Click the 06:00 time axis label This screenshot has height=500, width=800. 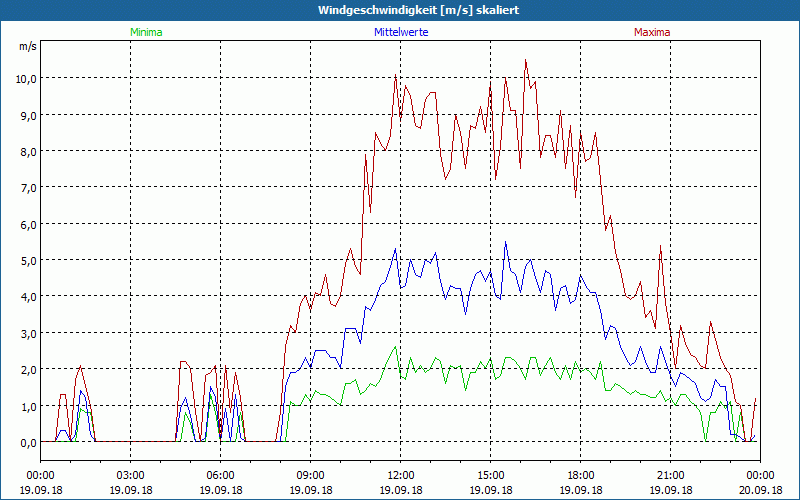220,476
